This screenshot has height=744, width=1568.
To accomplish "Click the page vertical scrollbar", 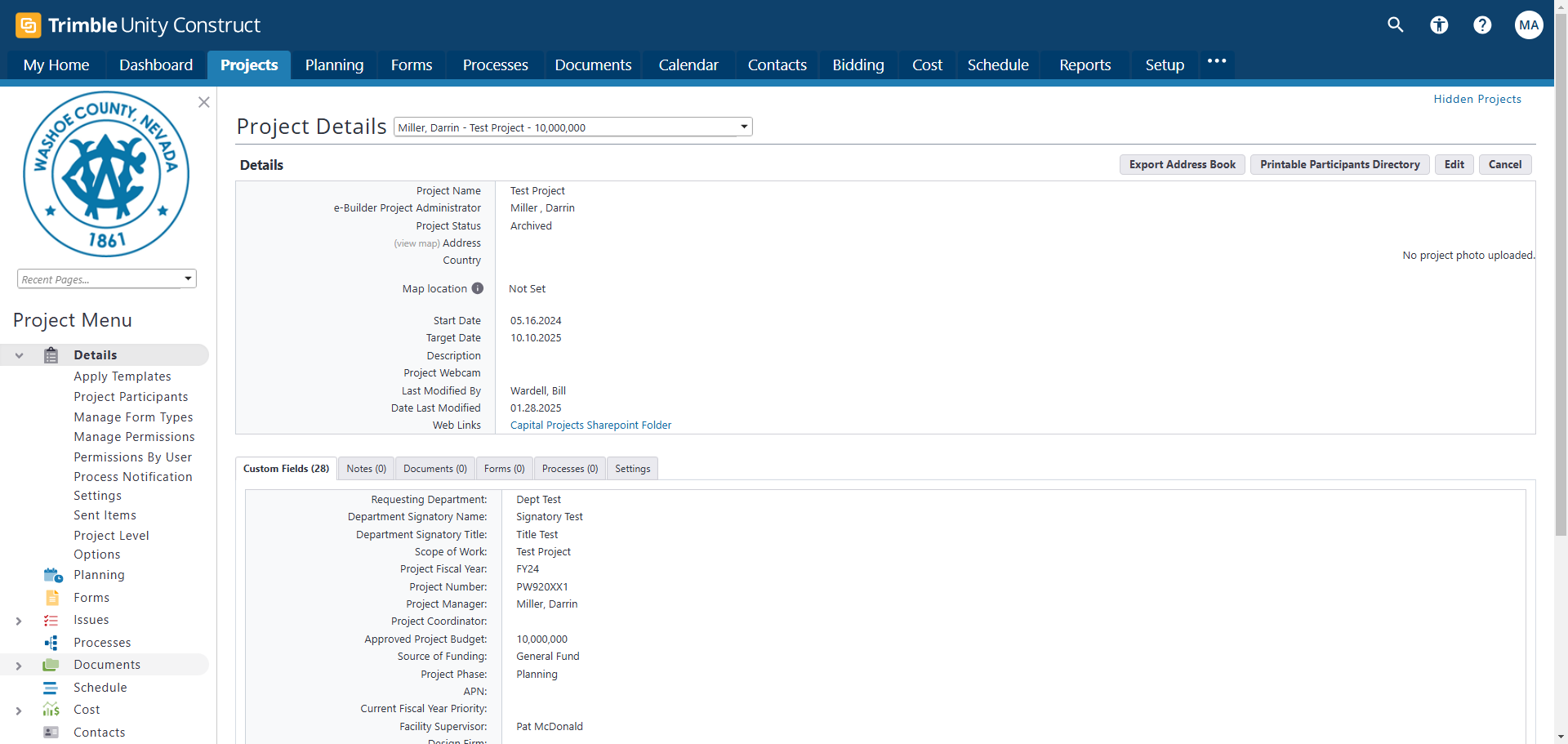I will [1561, 327].
